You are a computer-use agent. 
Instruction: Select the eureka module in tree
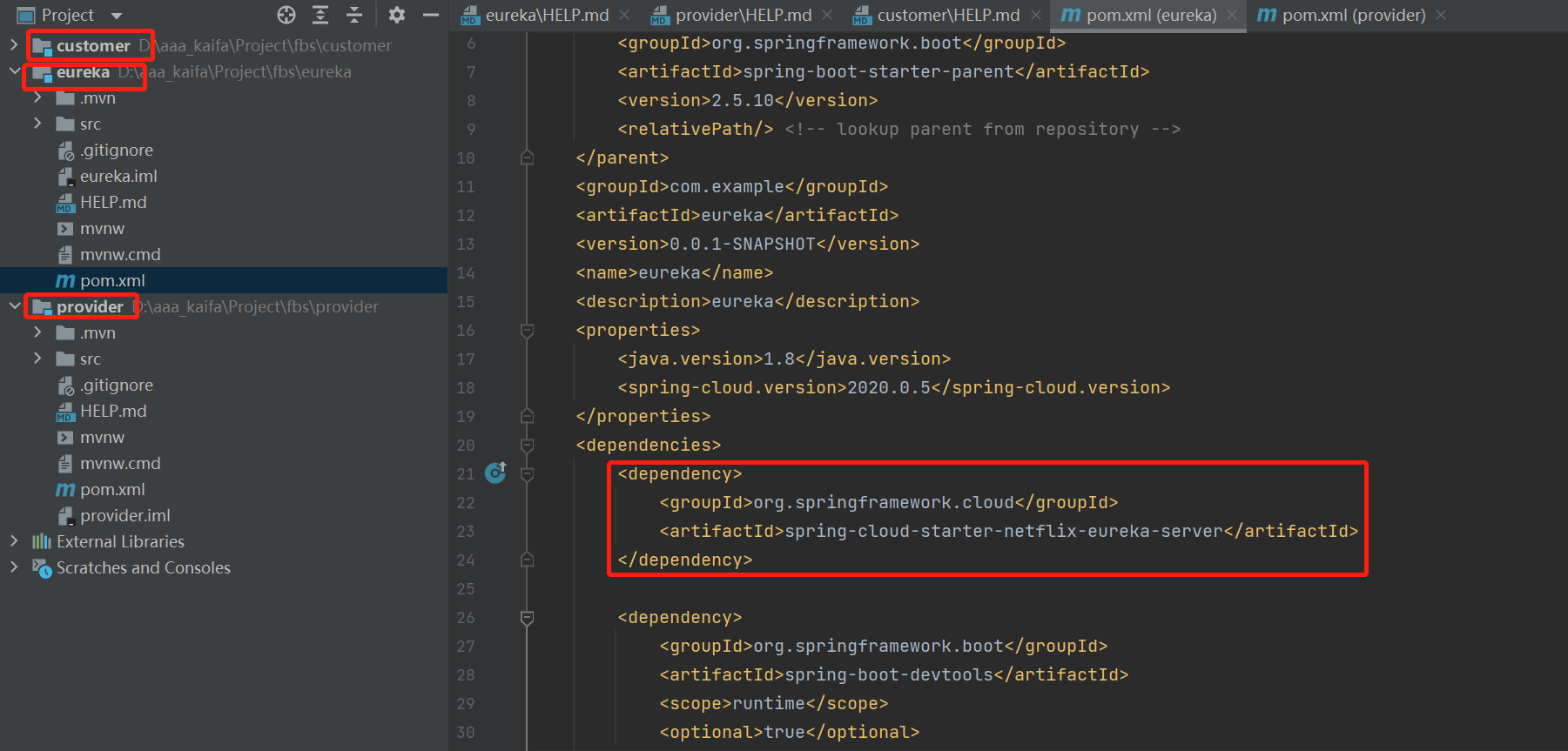pos(84,71)
